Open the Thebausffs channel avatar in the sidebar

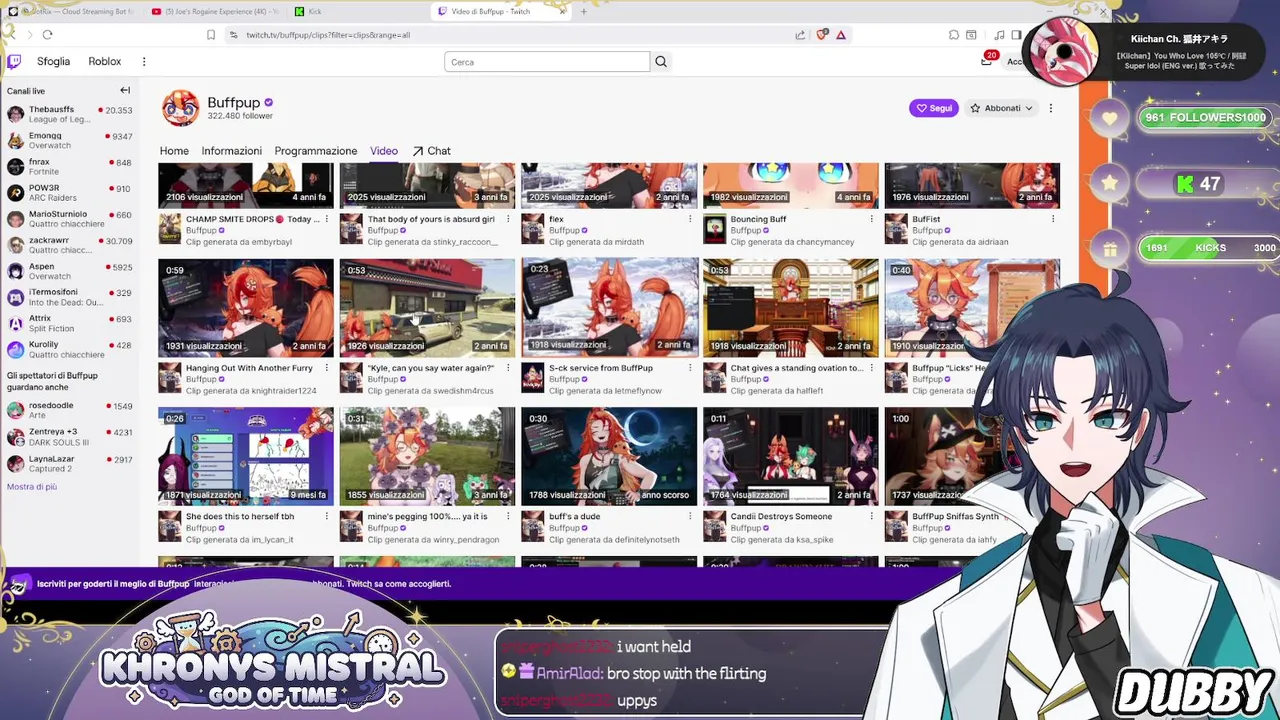point(15,114)
